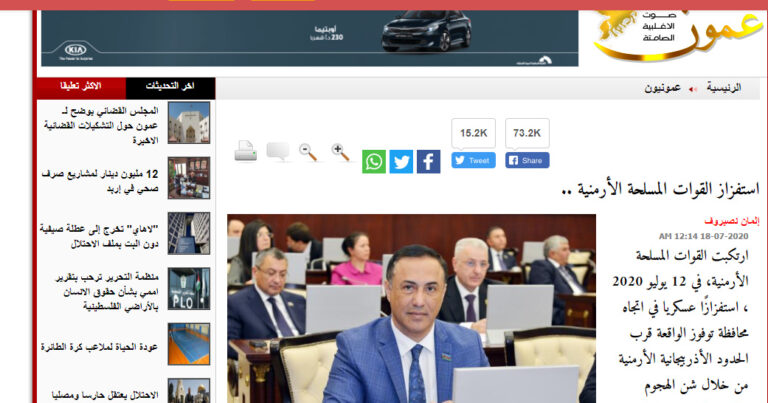Open comments via speech bubble icon
The width and height of the screenshot is (768, 403).
point(278,151)
